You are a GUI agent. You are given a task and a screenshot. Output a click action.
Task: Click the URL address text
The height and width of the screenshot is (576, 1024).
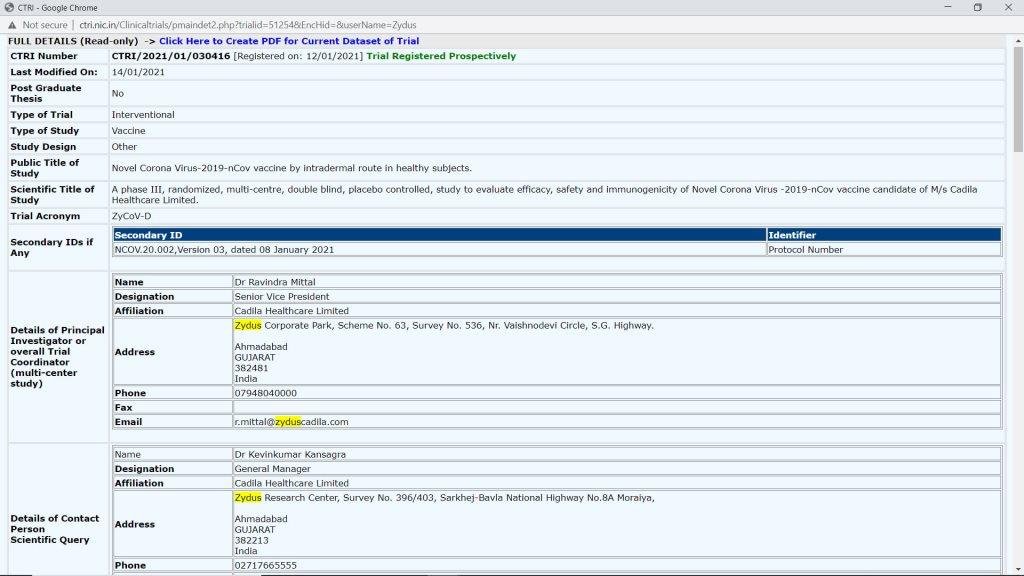pyautogui.click(x=248, y=25)
